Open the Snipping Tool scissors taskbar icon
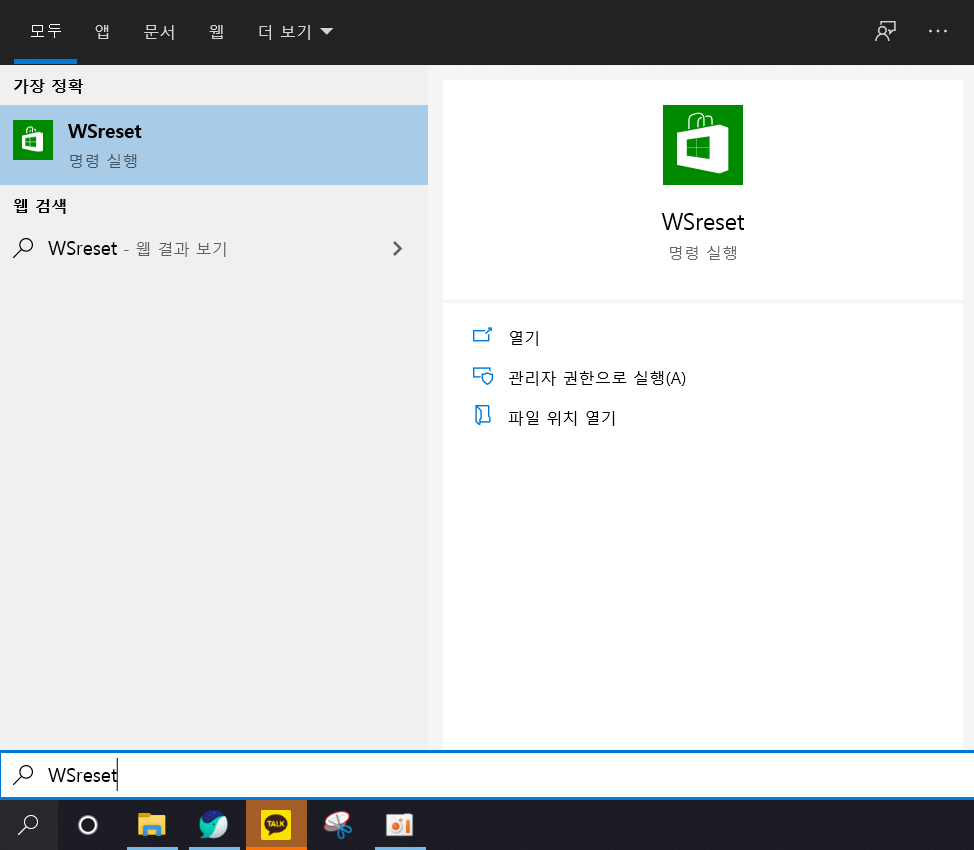This screenshot has height=850, width=974. coord(338,825)
